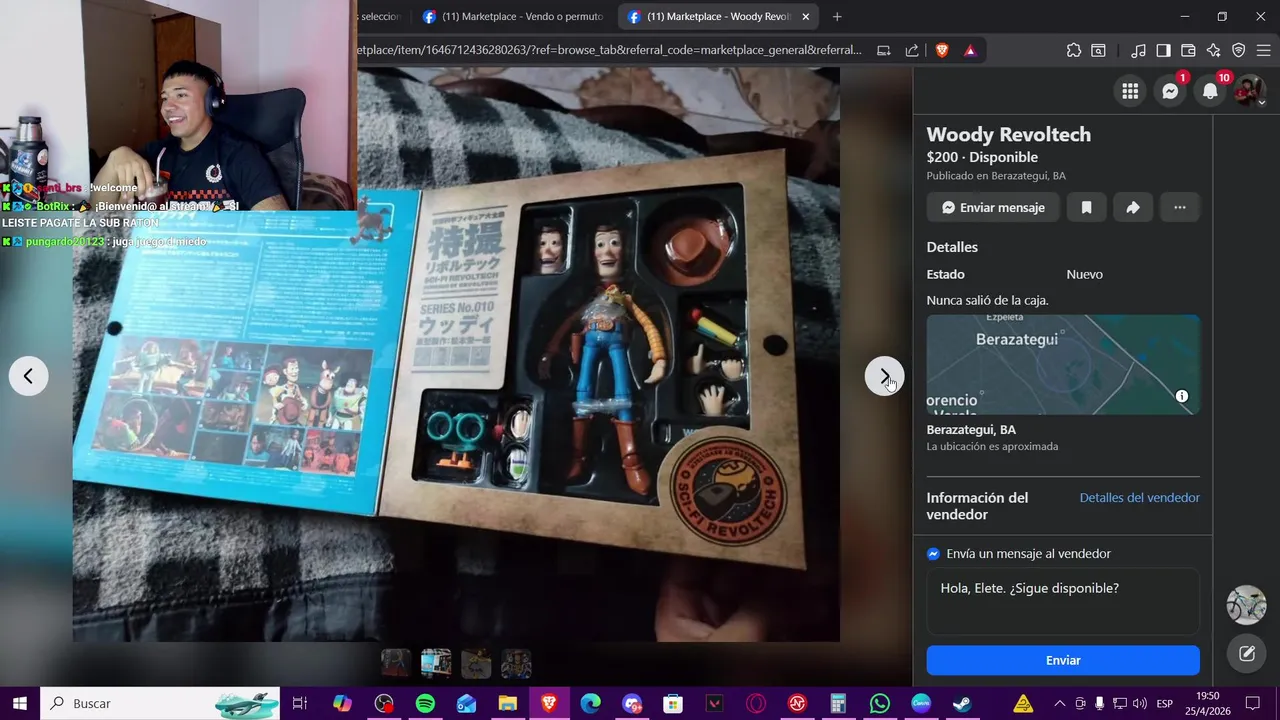This screenshot has width=1280, height=720.
Task: Click share page icon in address bar
Action: point(912,50)
